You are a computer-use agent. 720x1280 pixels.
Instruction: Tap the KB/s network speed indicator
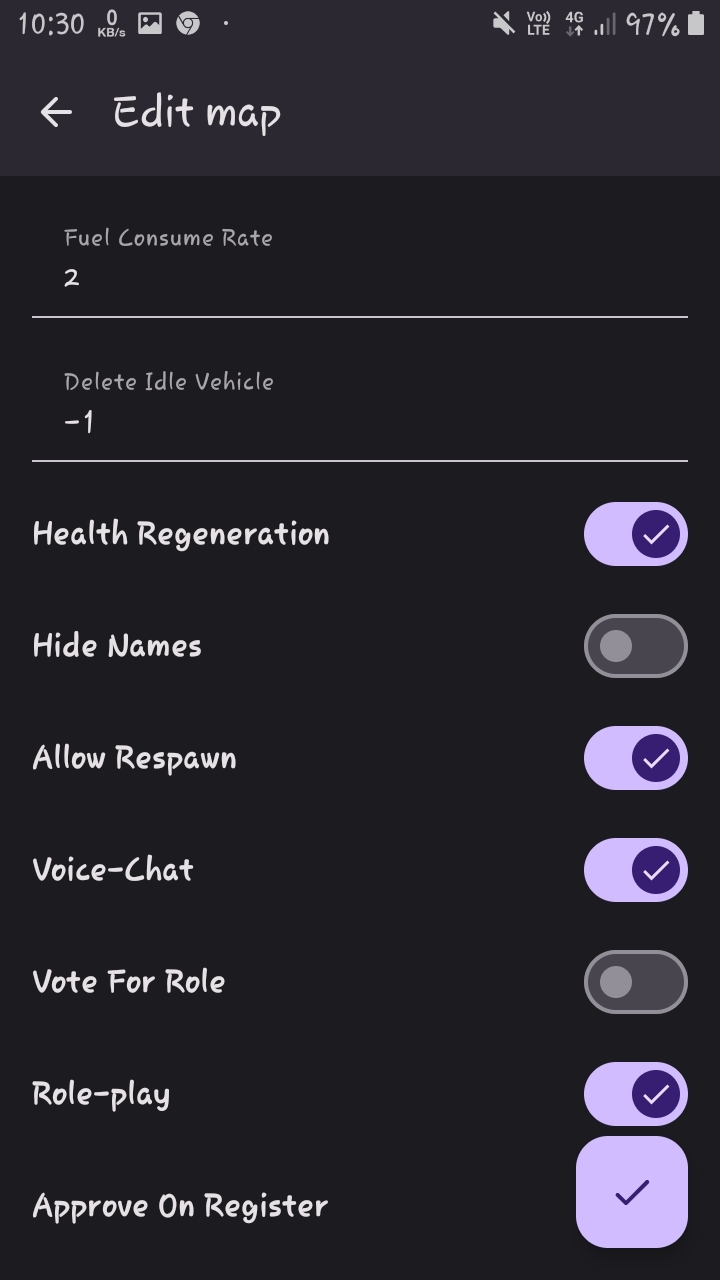[112, 24]
